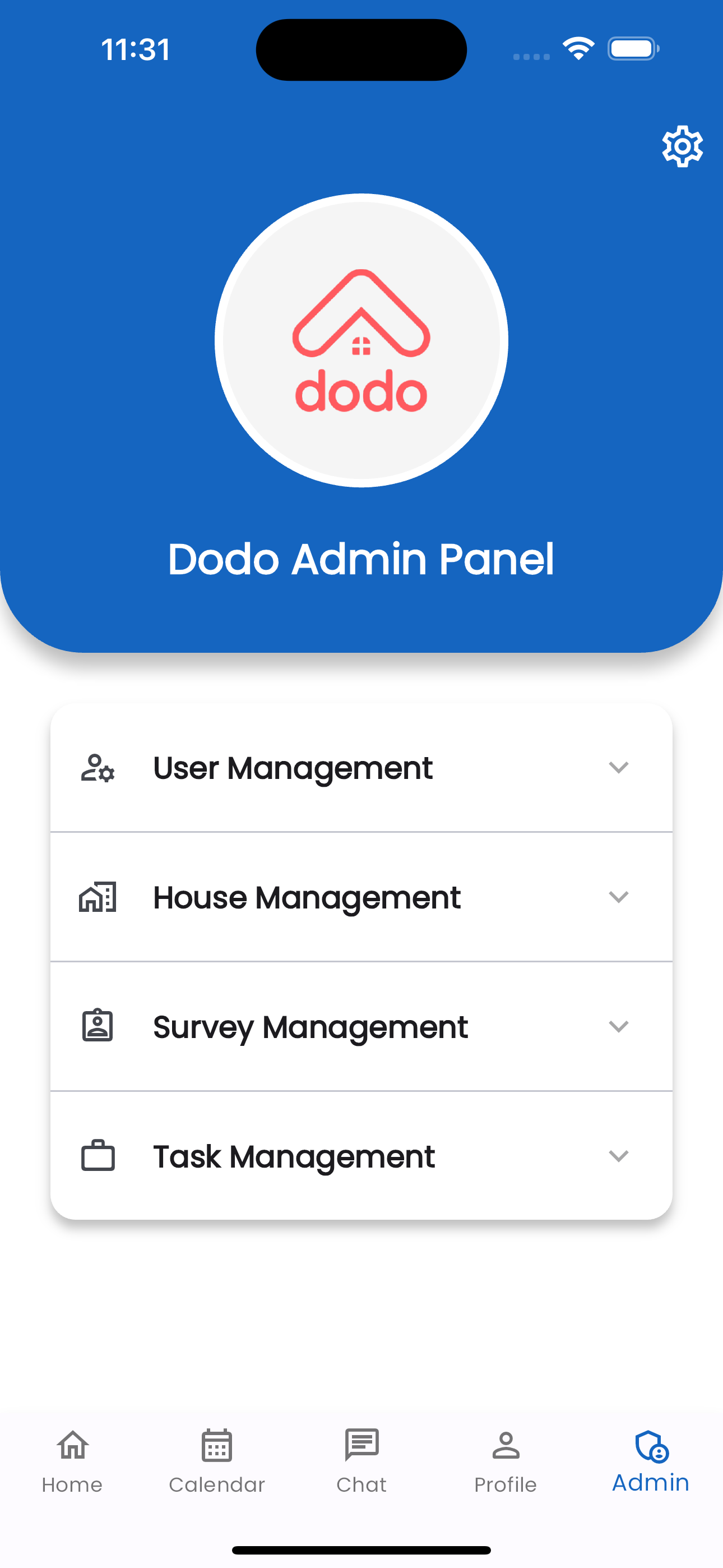Tap the Dodo logo avatar

(361, 340)
